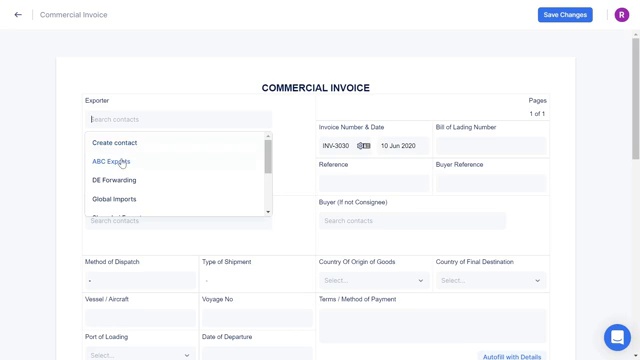Click the Buyer search contacts field
640x360 pixels.
412,221
